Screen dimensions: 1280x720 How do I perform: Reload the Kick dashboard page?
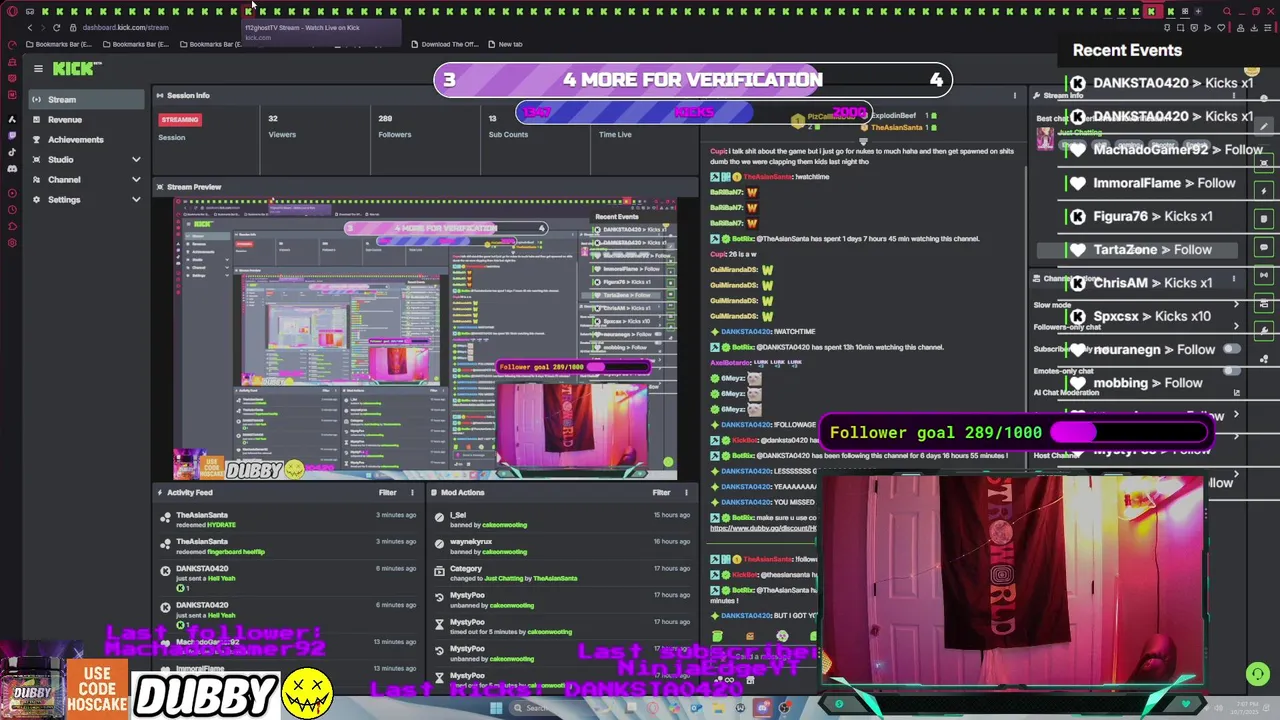point(57,28)
